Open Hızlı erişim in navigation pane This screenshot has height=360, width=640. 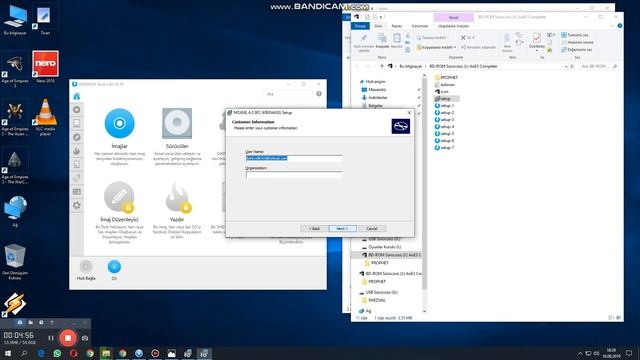click(372, 82)
